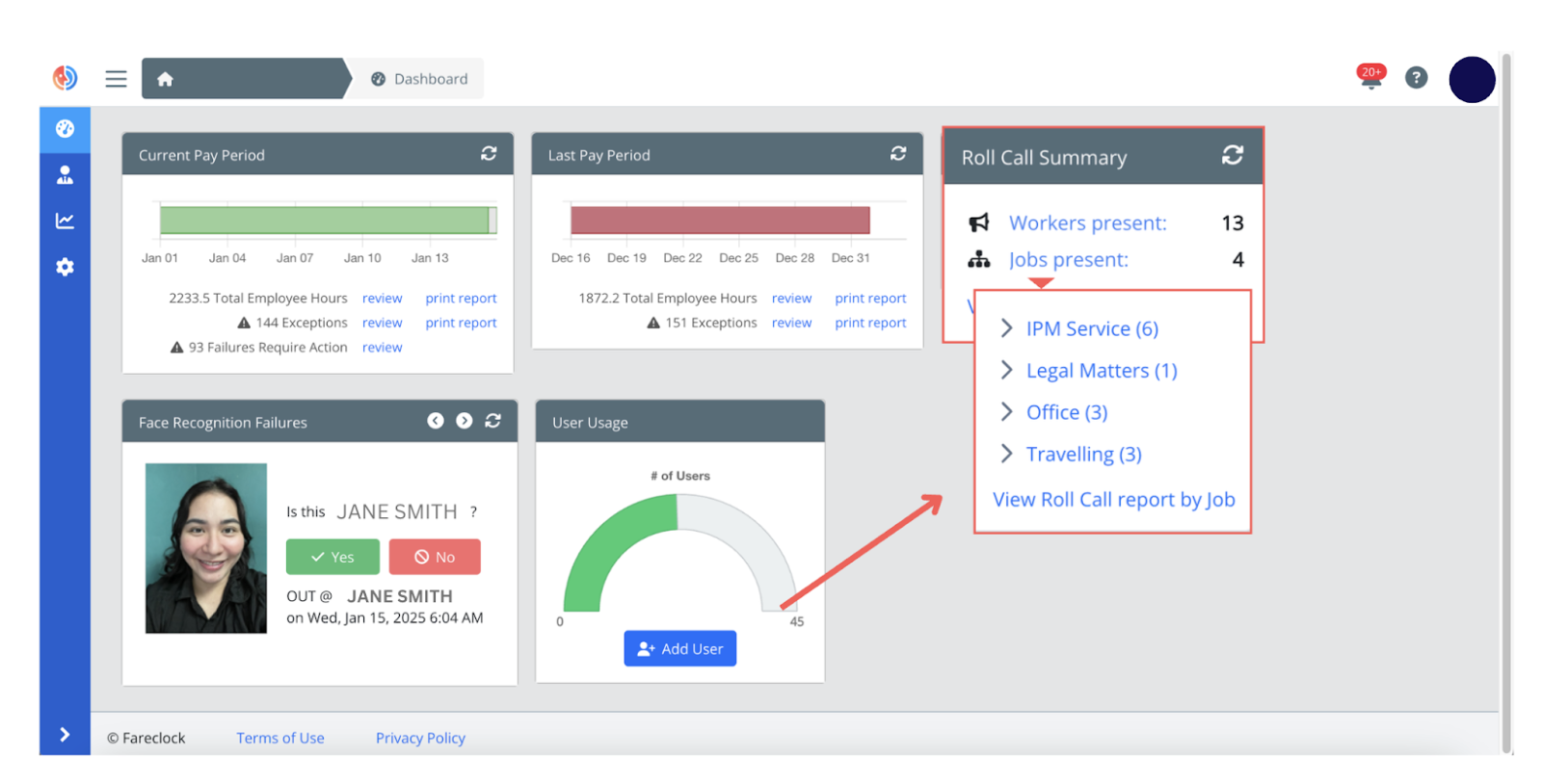Refresh the Roll Call Summary panel
Screen dimensions: 1542x784
tap(1232, 155)
